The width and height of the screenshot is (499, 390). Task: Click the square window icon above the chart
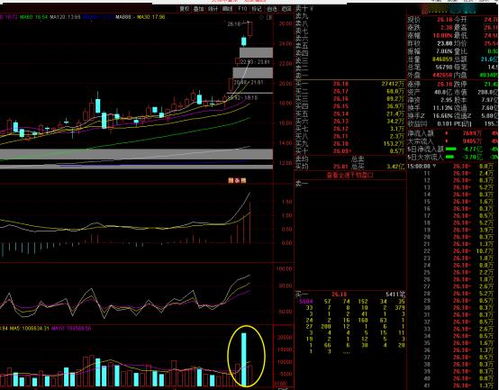pyautogui.click(x=270, y=18)
